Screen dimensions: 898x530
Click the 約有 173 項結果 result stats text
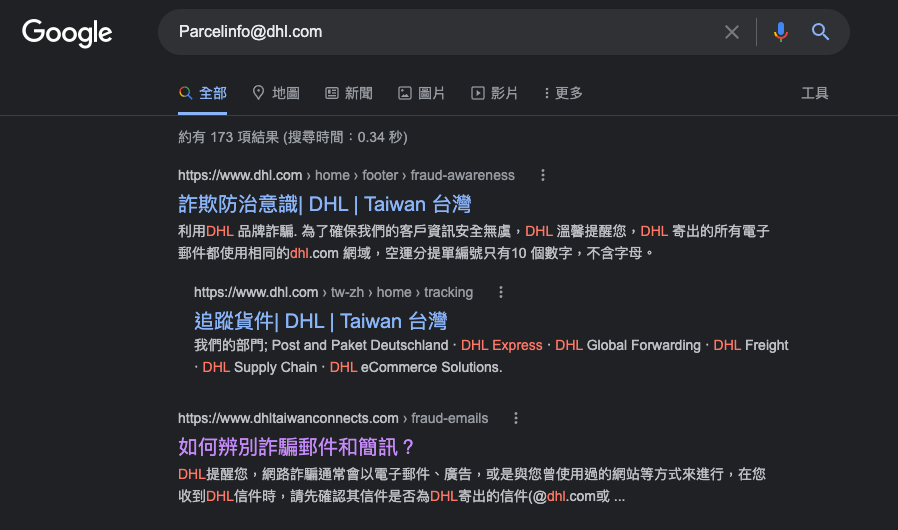pyautogui.click(x=293, y=137)
